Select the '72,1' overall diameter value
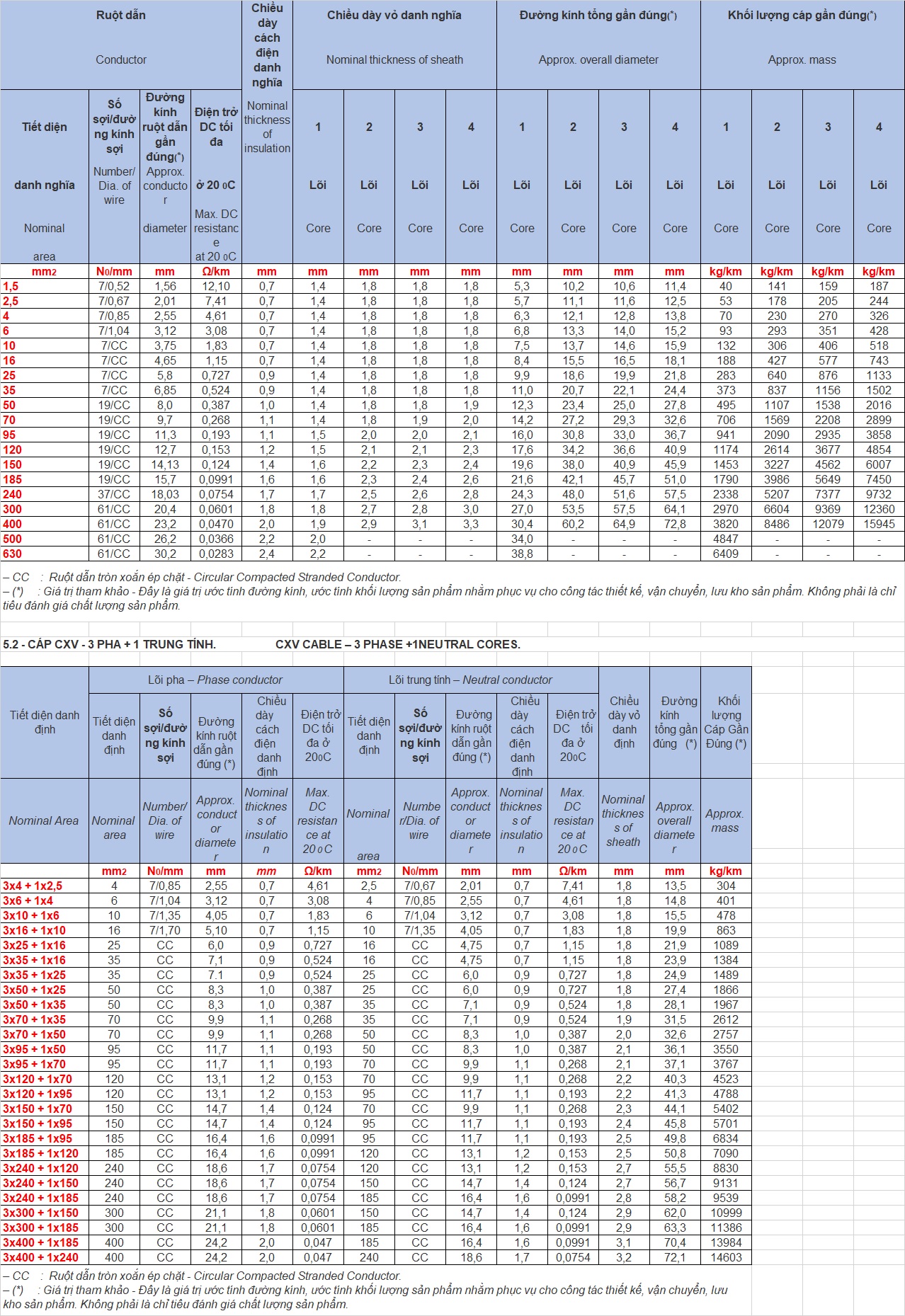Viewport: 905px width, 1316px height. pos(675,1257)
